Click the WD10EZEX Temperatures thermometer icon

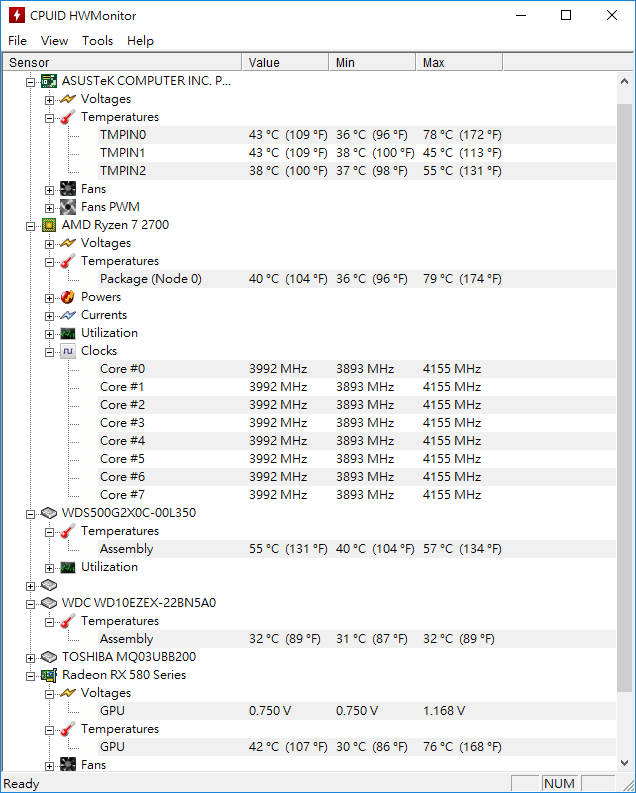pos(68,621)
